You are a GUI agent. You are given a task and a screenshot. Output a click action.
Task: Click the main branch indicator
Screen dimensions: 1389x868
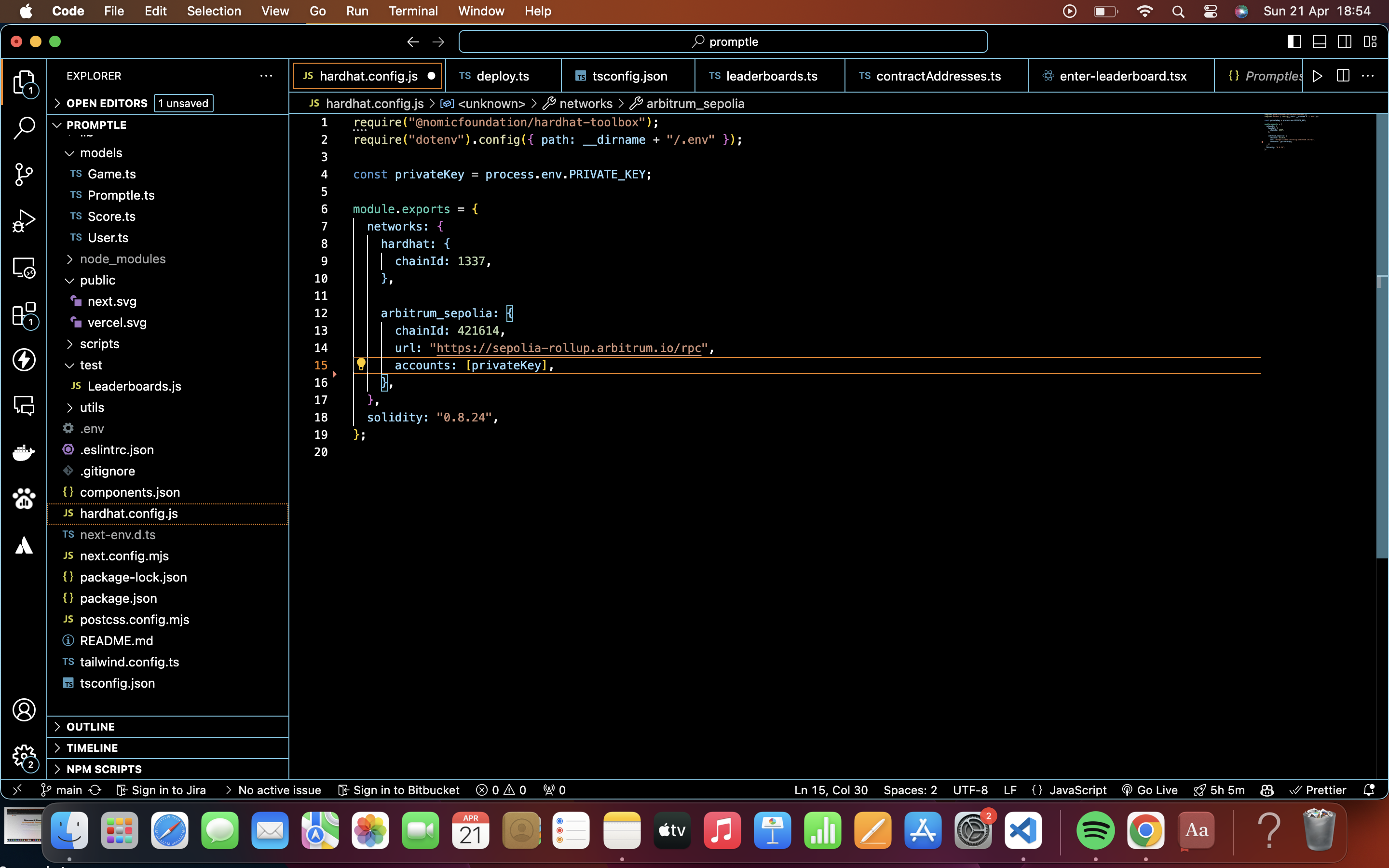61,790
